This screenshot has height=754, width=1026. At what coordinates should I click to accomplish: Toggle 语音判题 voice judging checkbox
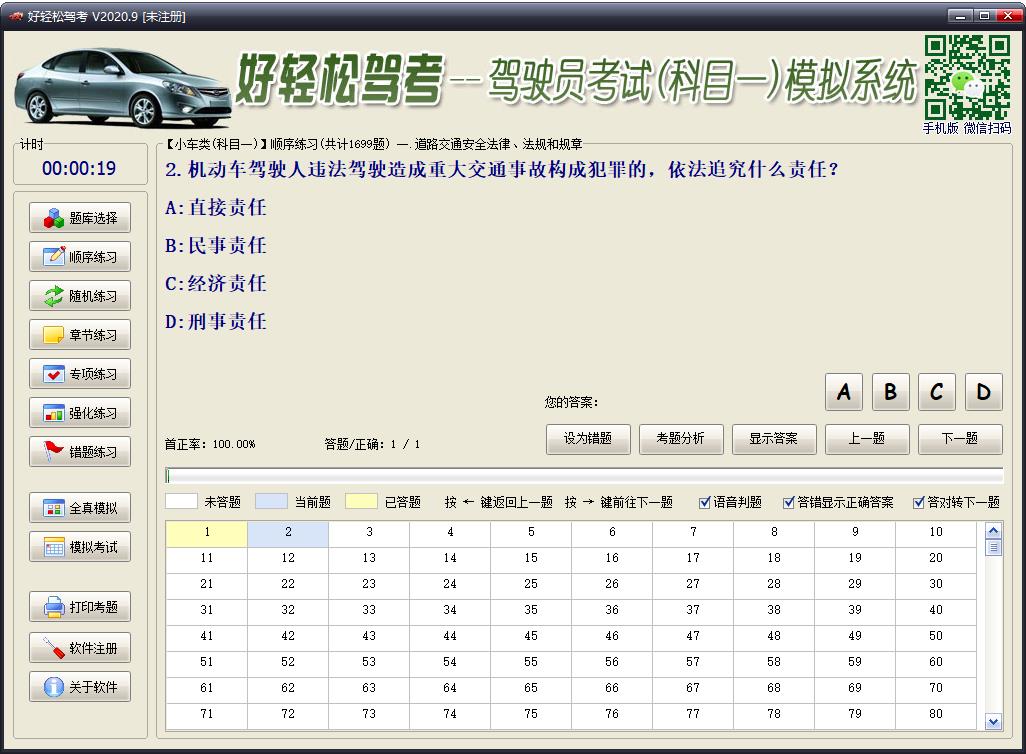705,502
